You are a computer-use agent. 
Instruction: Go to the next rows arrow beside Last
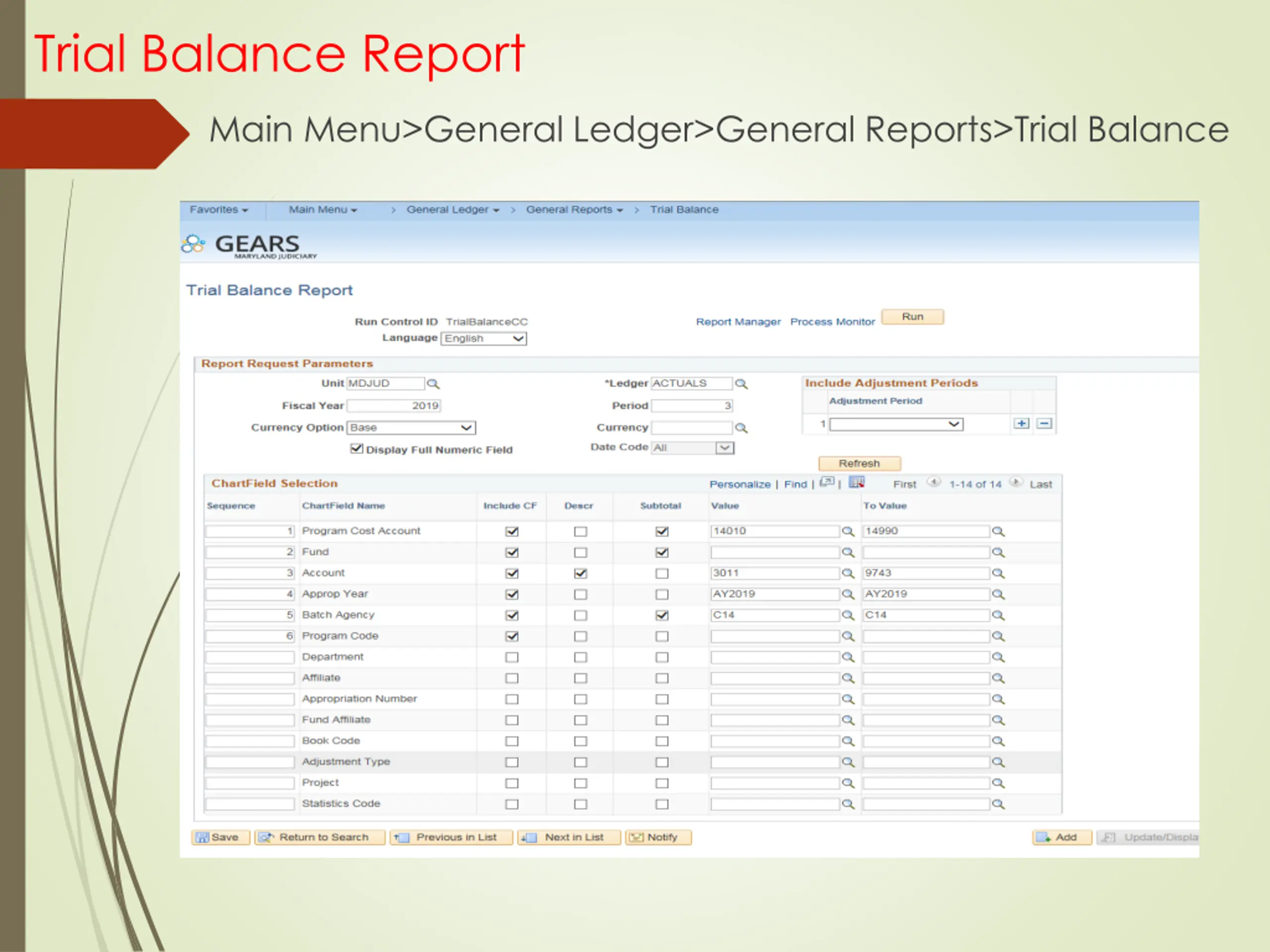1016,482
